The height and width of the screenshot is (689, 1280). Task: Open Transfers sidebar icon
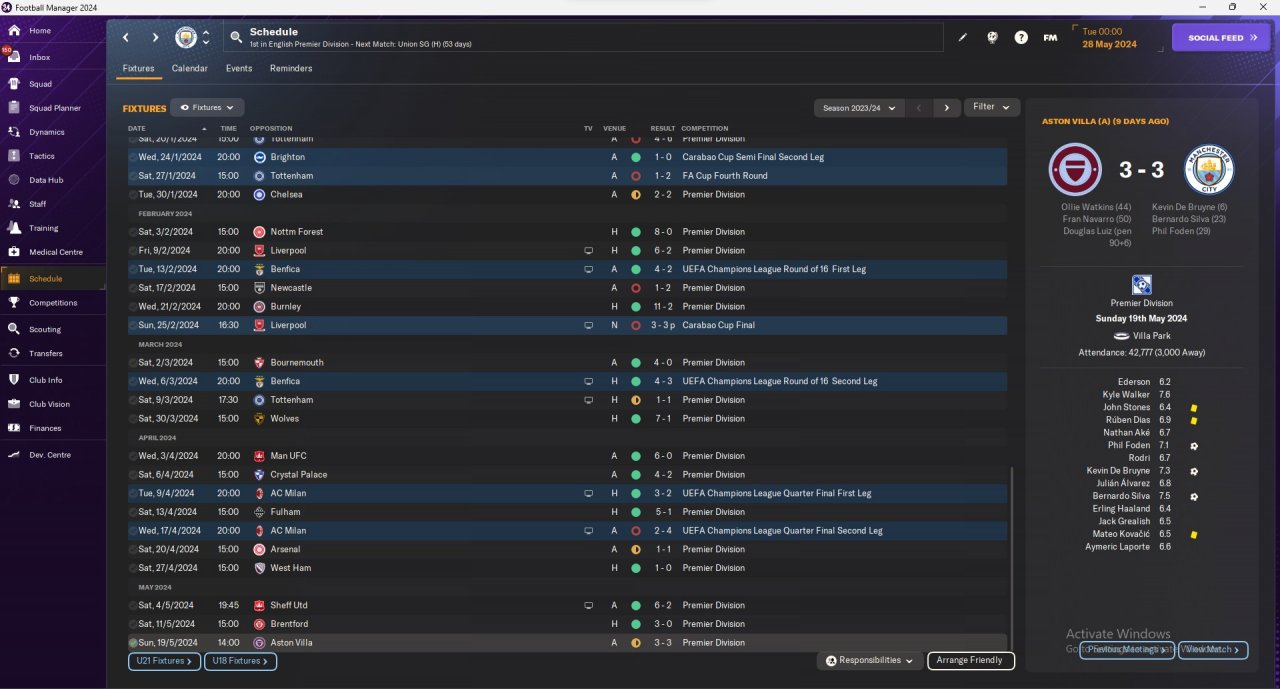14,353
